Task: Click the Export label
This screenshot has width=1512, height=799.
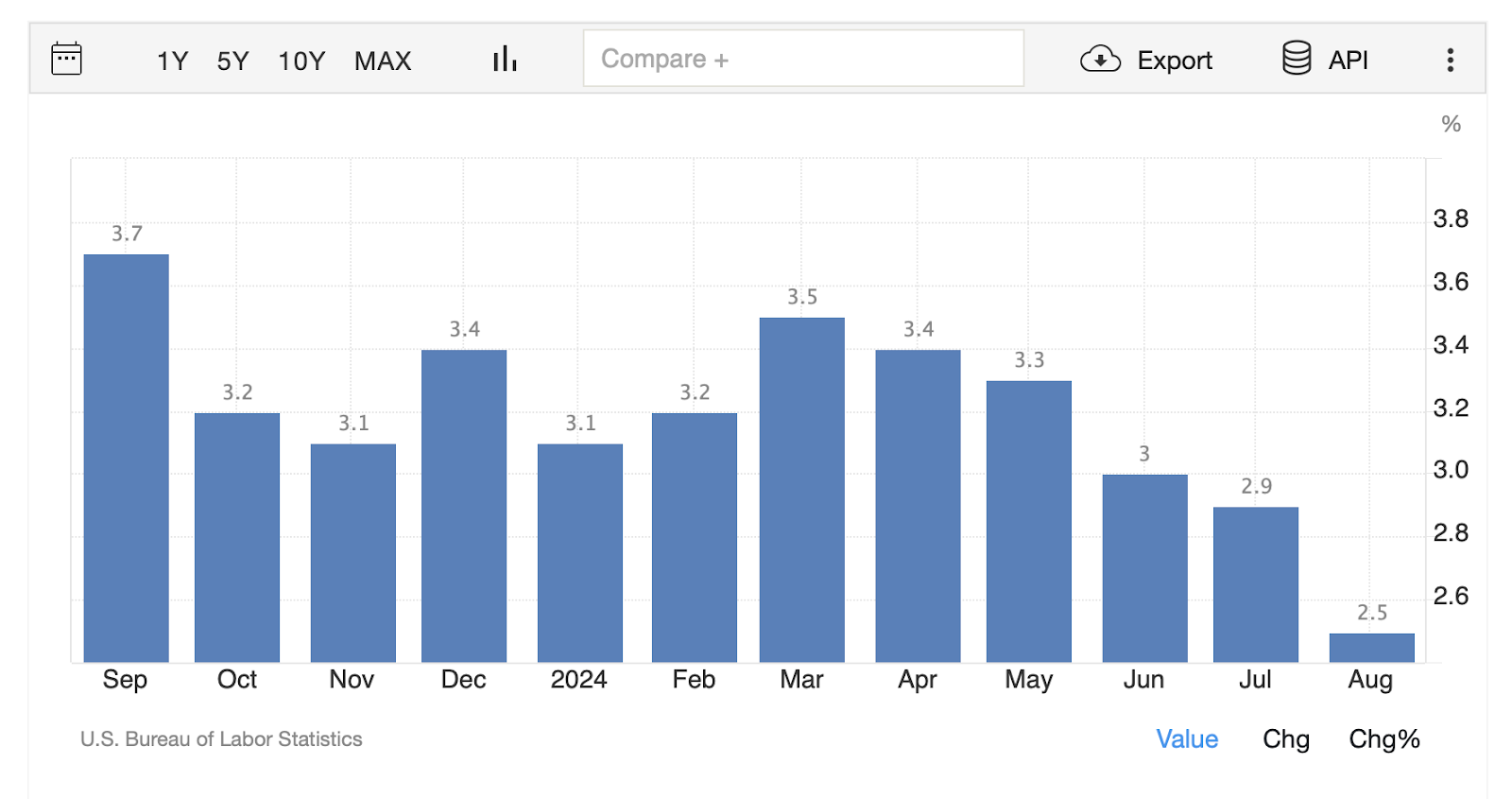Action: [1175, 61]
